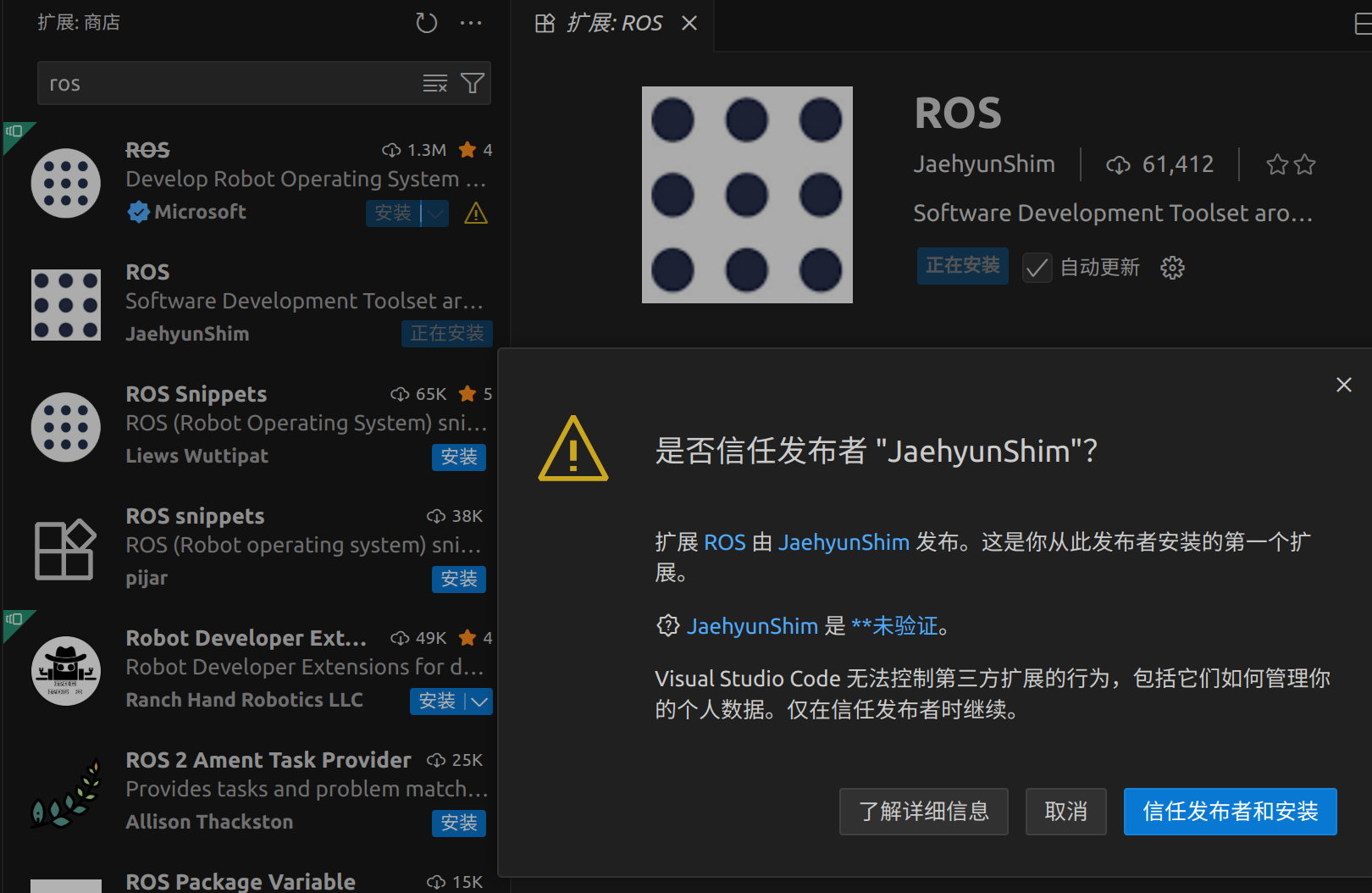Install the Microsoft ROS extension
Screen dimensions: 1372x893
click(393, 214)
